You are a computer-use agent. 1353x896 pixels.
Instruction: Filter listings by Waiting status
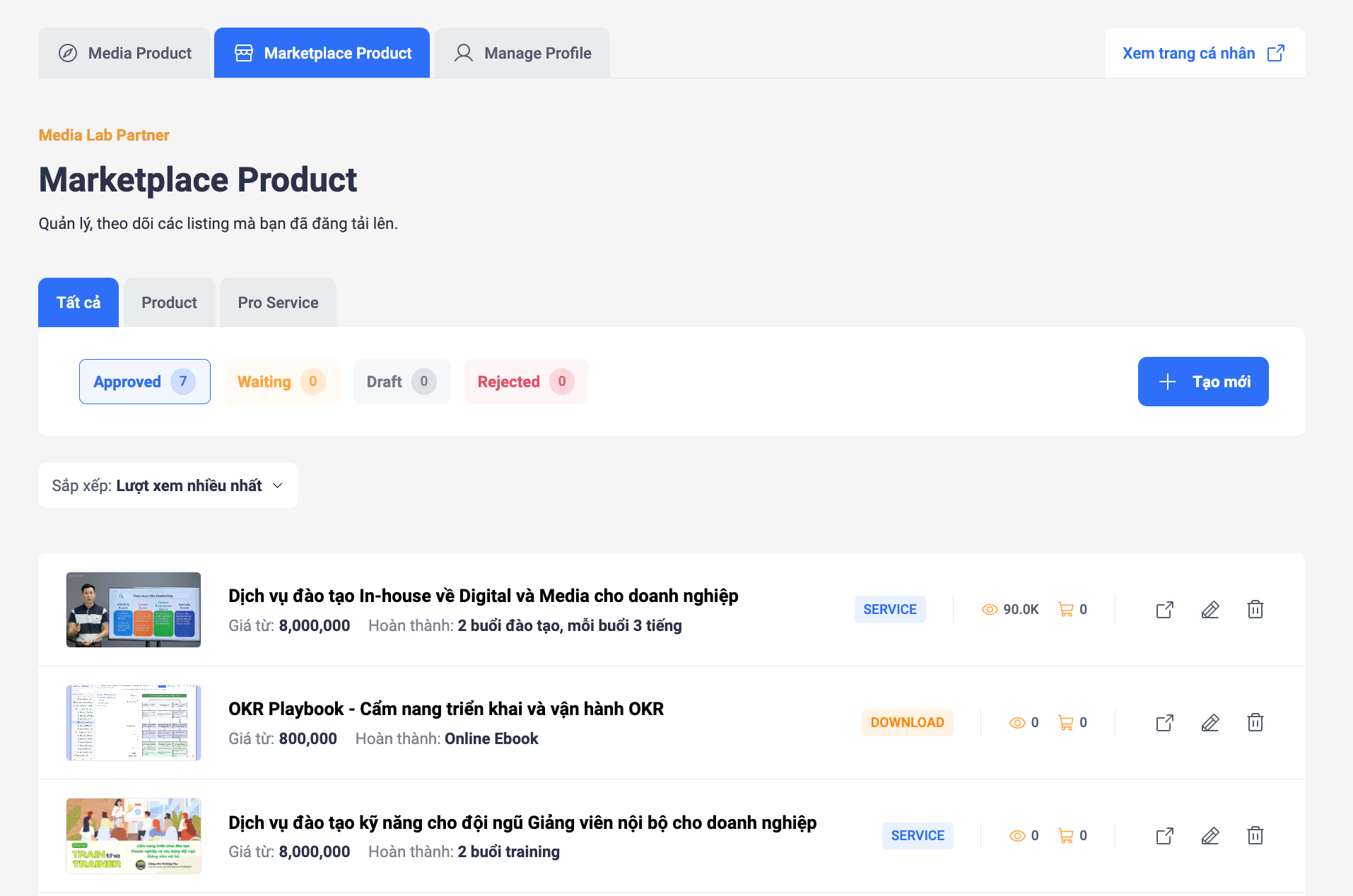click(x=281, y=382)
